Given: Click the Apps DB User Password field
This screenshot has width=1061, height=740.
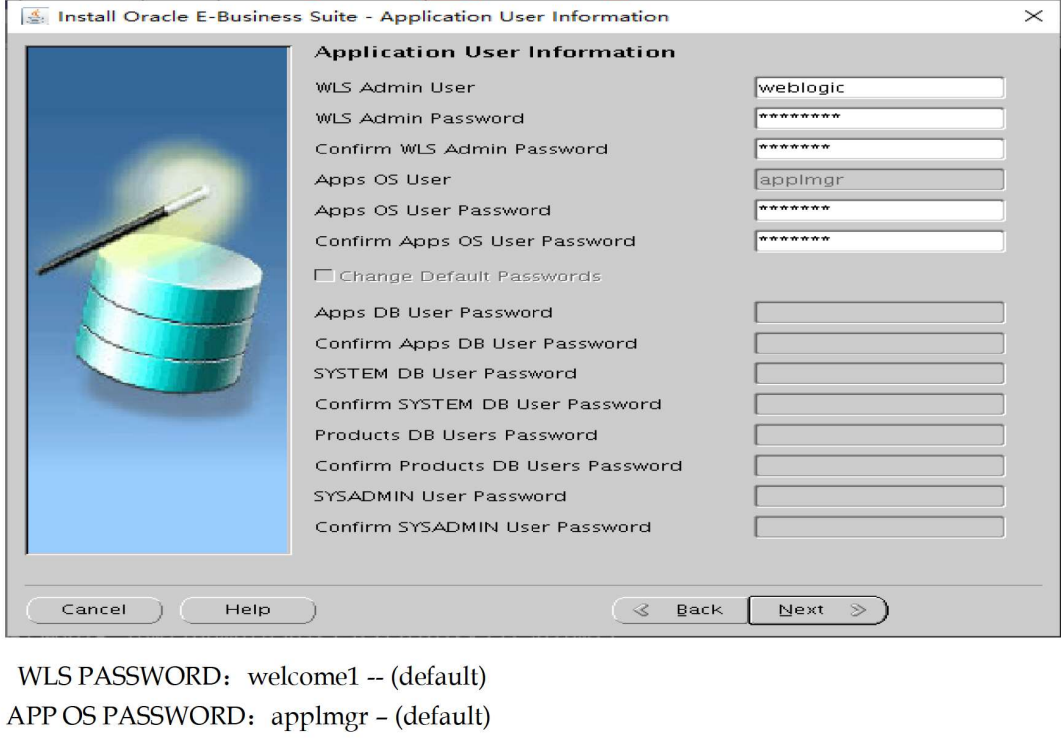Looking at the screenshot, I should tap(880, 313).
